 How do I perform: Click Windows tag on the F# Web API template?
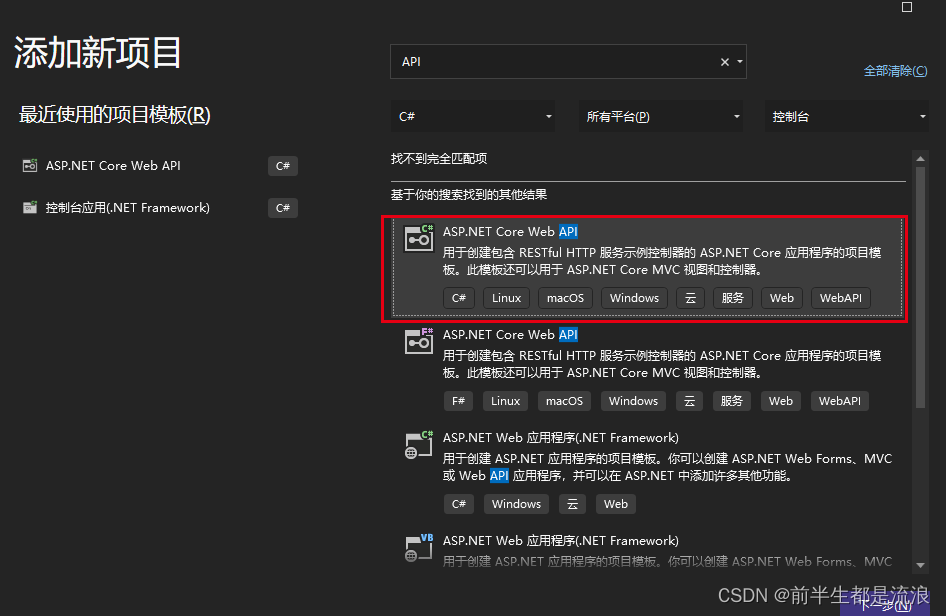[633, 401]
